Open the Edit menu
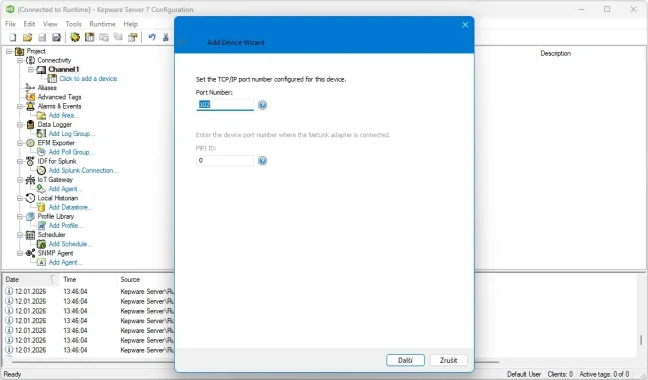The width and height of the screenshot is (648, 380). (x=29, y=24)
